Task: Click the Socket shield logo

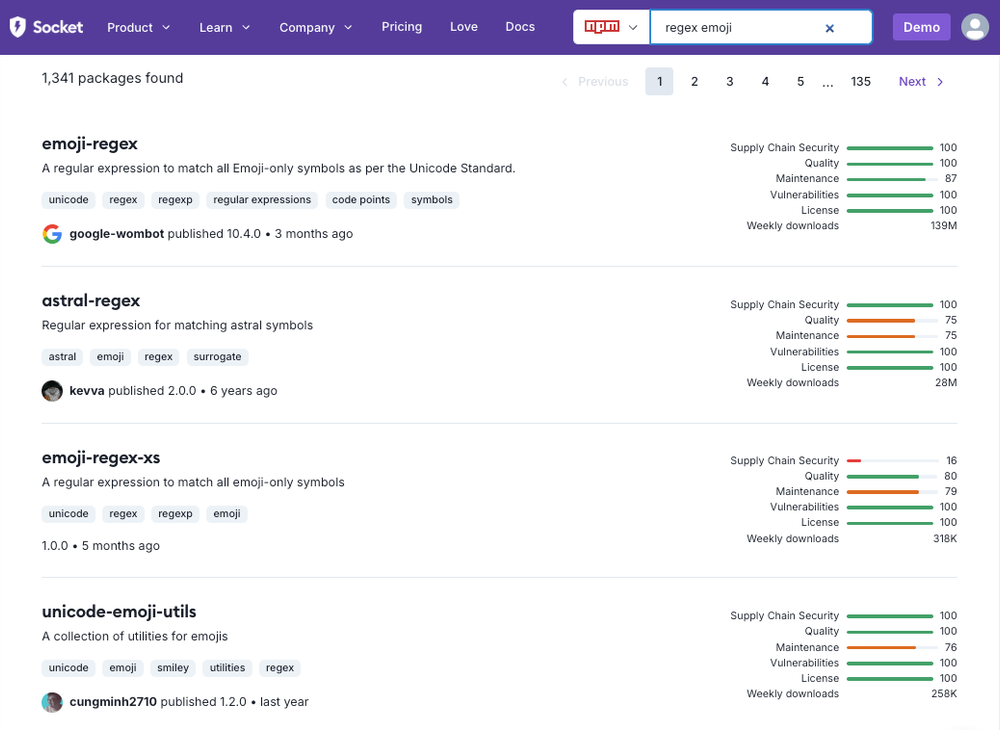Action: 17,27
